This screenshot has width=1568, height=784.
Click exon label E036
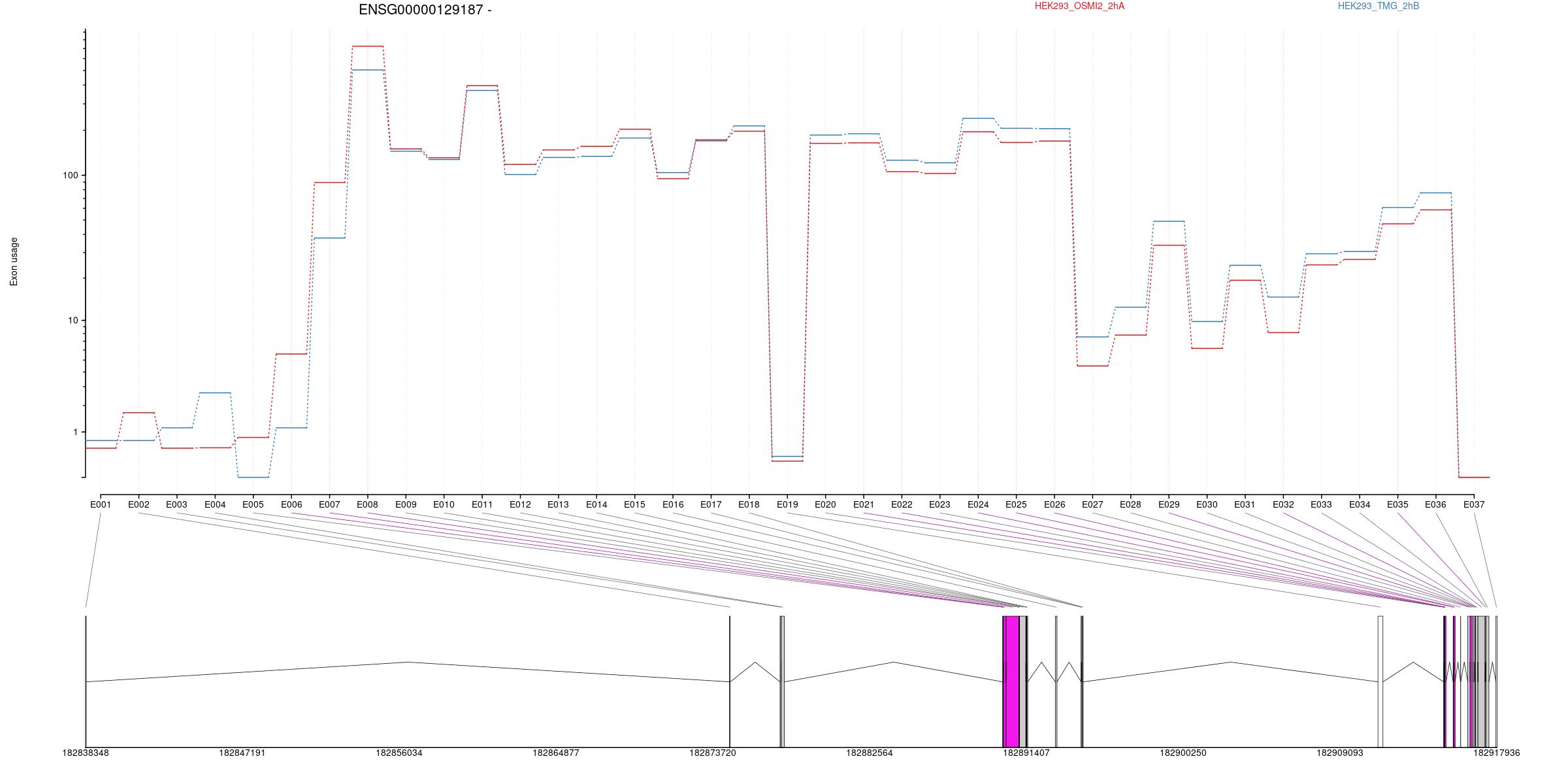tap(1435, 504)
